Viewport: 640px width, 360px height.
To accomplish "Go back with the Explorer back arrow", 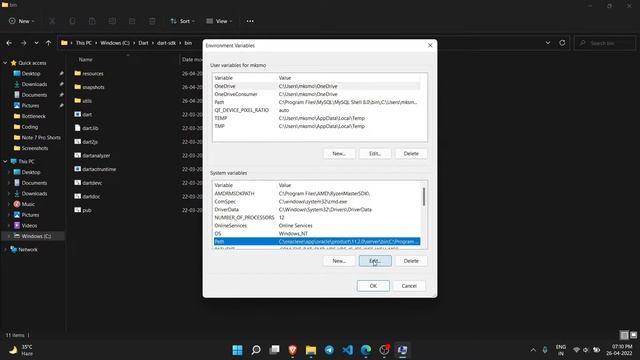I will 9,43.
